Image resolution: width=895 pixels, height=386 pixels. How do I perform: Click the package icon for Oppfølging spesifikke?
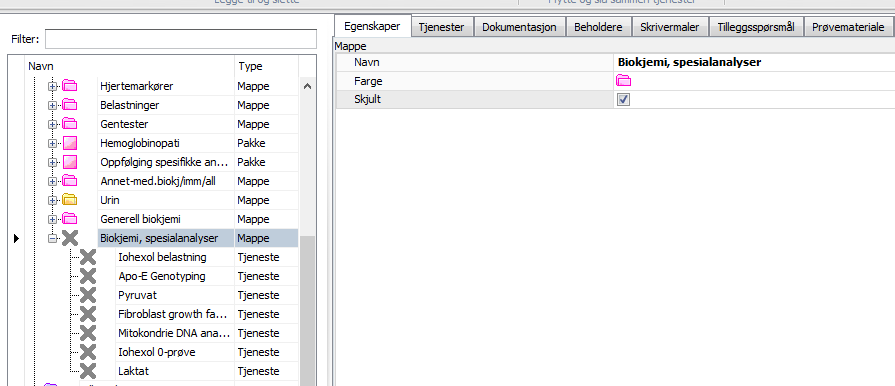(70, 162)
